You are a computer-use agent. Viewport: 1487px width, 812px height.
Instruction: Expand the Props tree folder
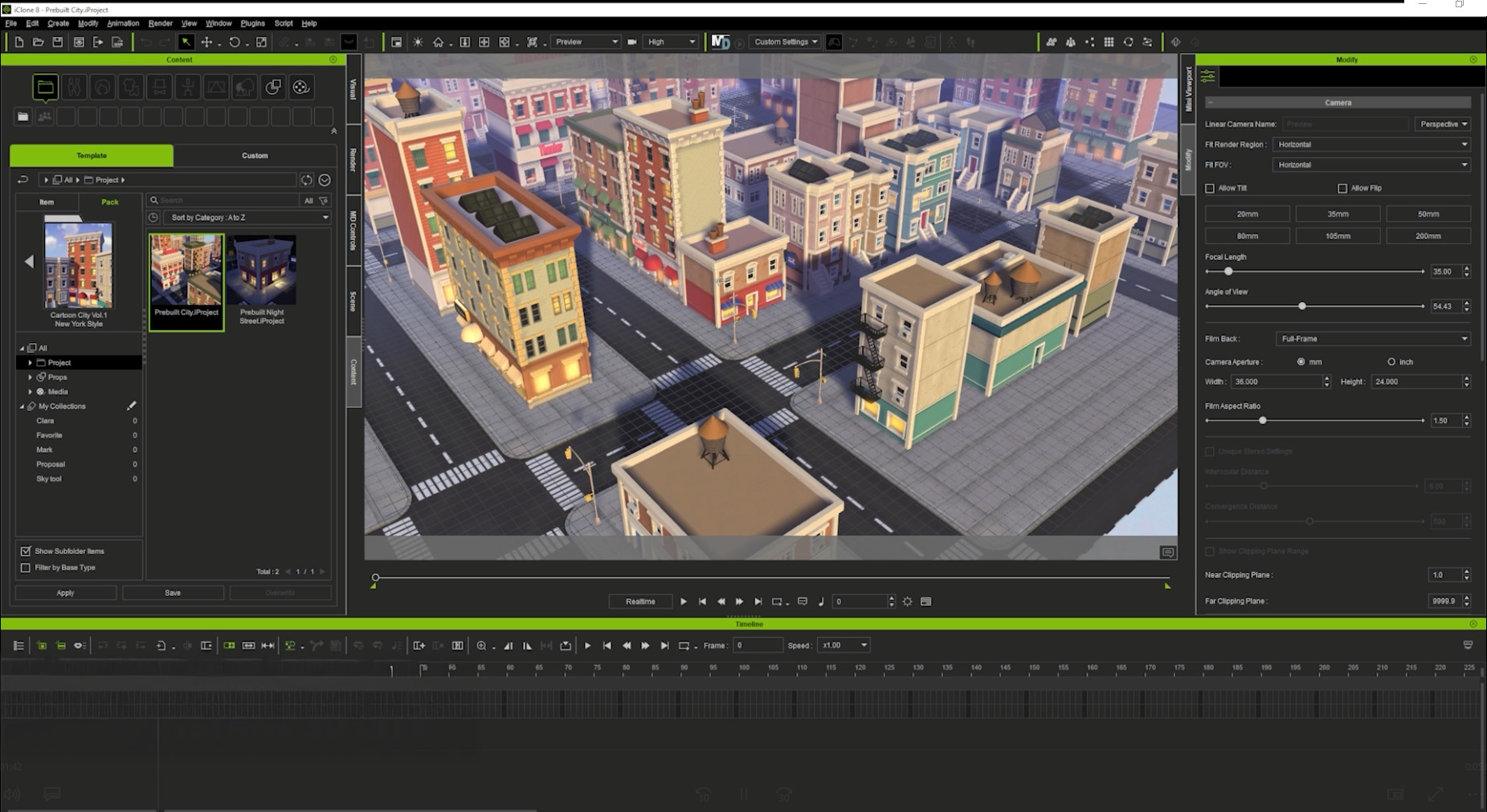[31, 377]
